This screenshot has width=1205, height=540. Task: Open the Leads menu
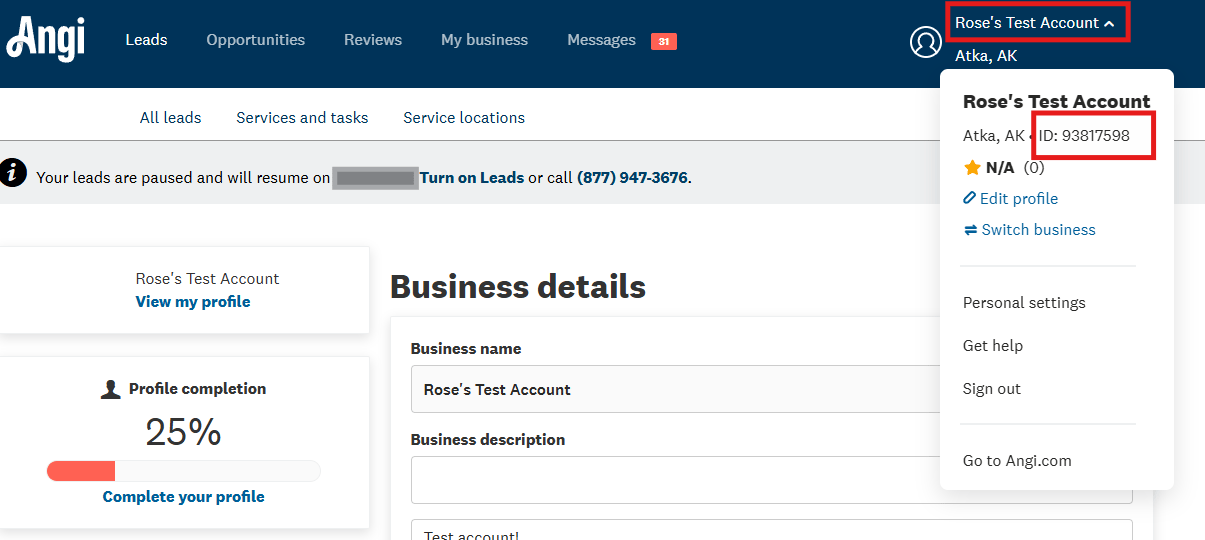point(146,40)
